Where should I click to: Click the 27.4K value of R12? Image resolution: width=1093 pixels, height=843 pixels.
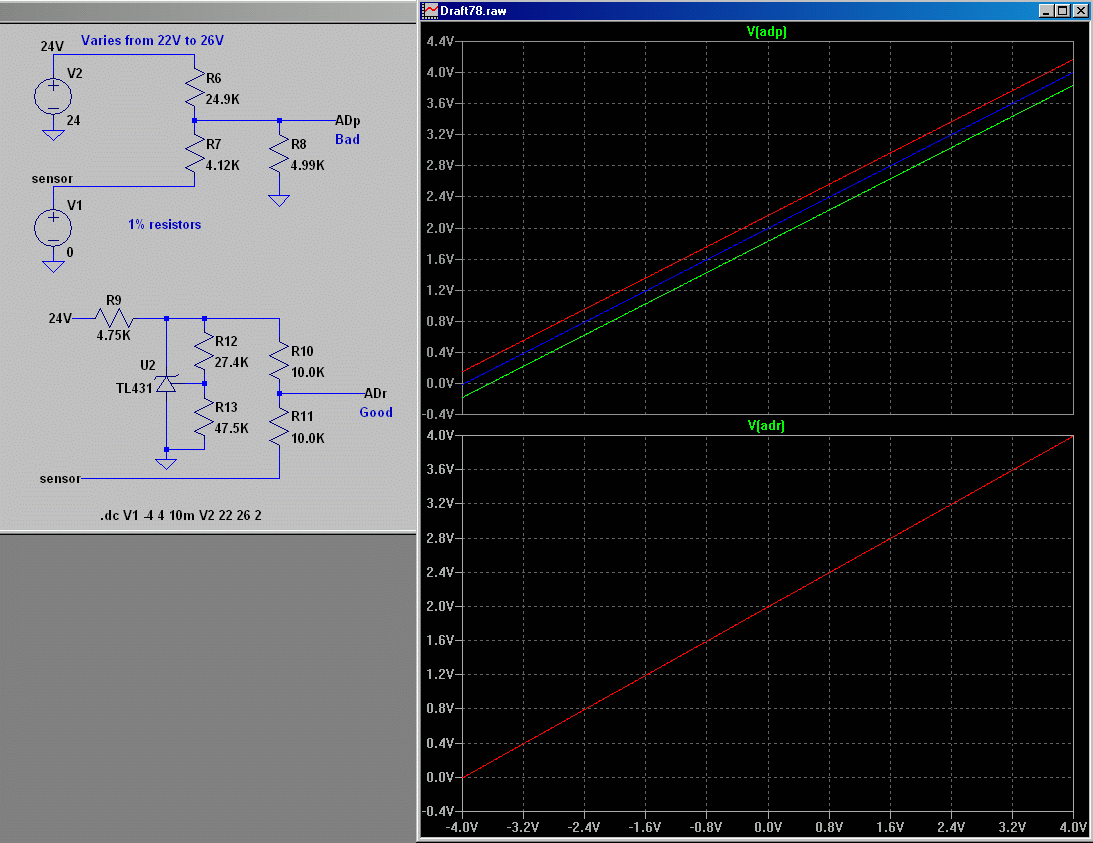[231, 363]
